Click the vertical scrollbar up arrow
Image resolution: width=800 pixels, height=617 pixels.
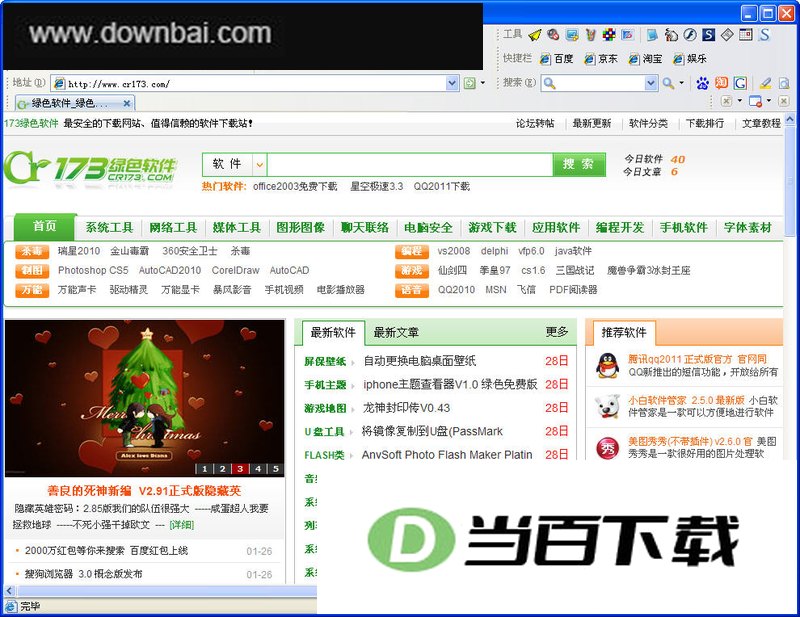tap(790, 119)
